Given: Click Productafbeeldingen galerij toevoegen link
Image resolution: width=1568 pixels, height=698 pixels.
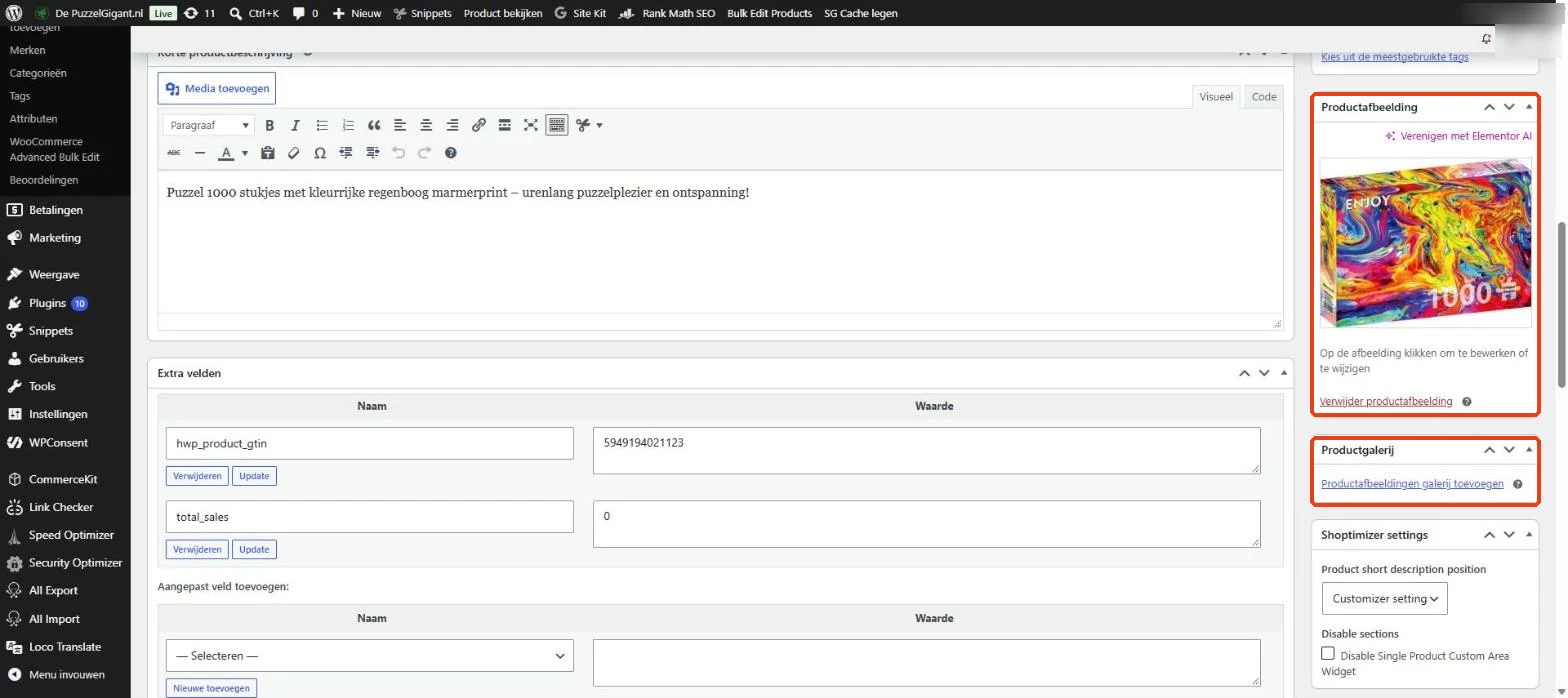Looking at the screenshot, I should [1412, 483].
